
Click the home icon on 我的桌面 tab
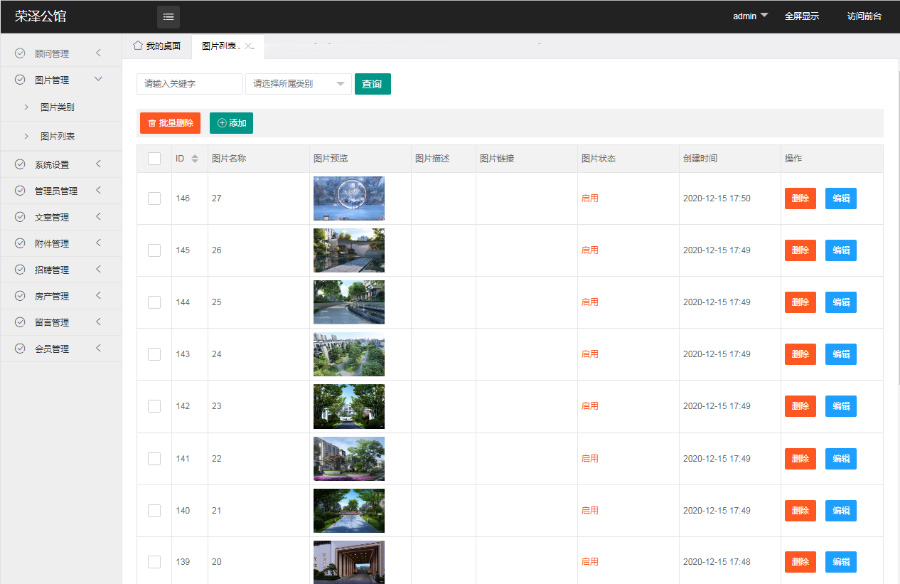coord(138,46)
